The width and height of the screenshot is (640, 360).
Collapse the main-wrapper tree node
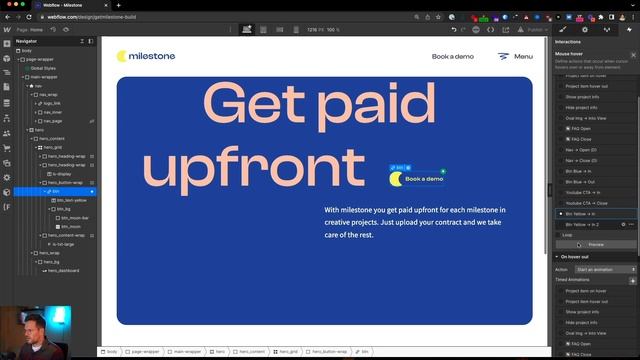click(23, 77)
